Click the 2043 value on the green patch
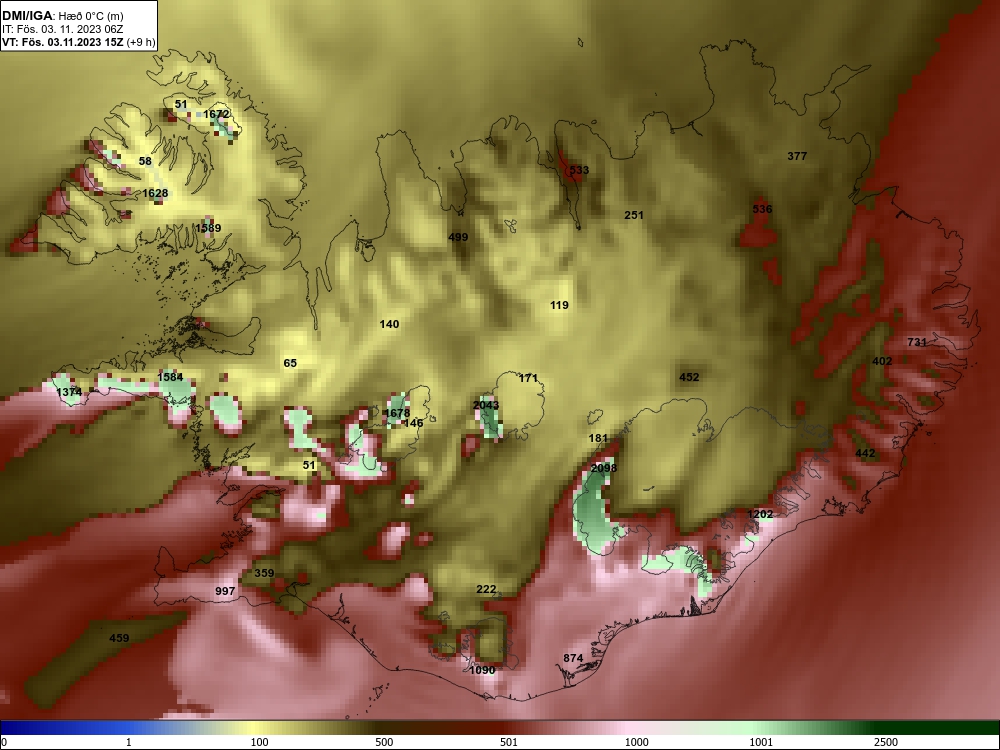The height and width of the screenshot is (750, 1000). coord(486,405)
